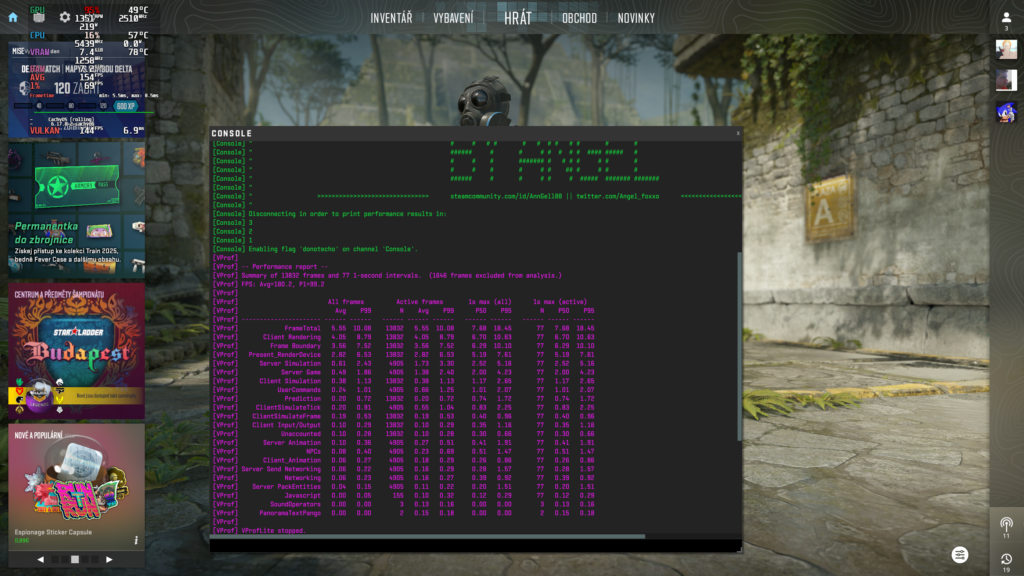Open the INVENTÁŘ menu tab
The width and height of the screenshot is (1024, 576).
(391, 18)
